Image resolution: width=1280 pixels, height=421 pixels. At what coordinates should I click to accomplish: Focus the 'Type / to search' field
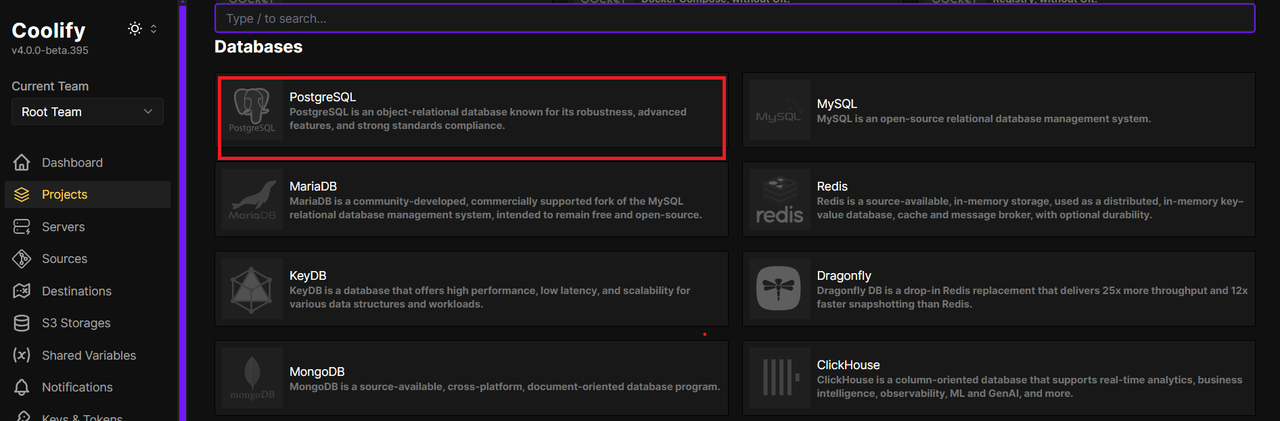pos(734,18)
